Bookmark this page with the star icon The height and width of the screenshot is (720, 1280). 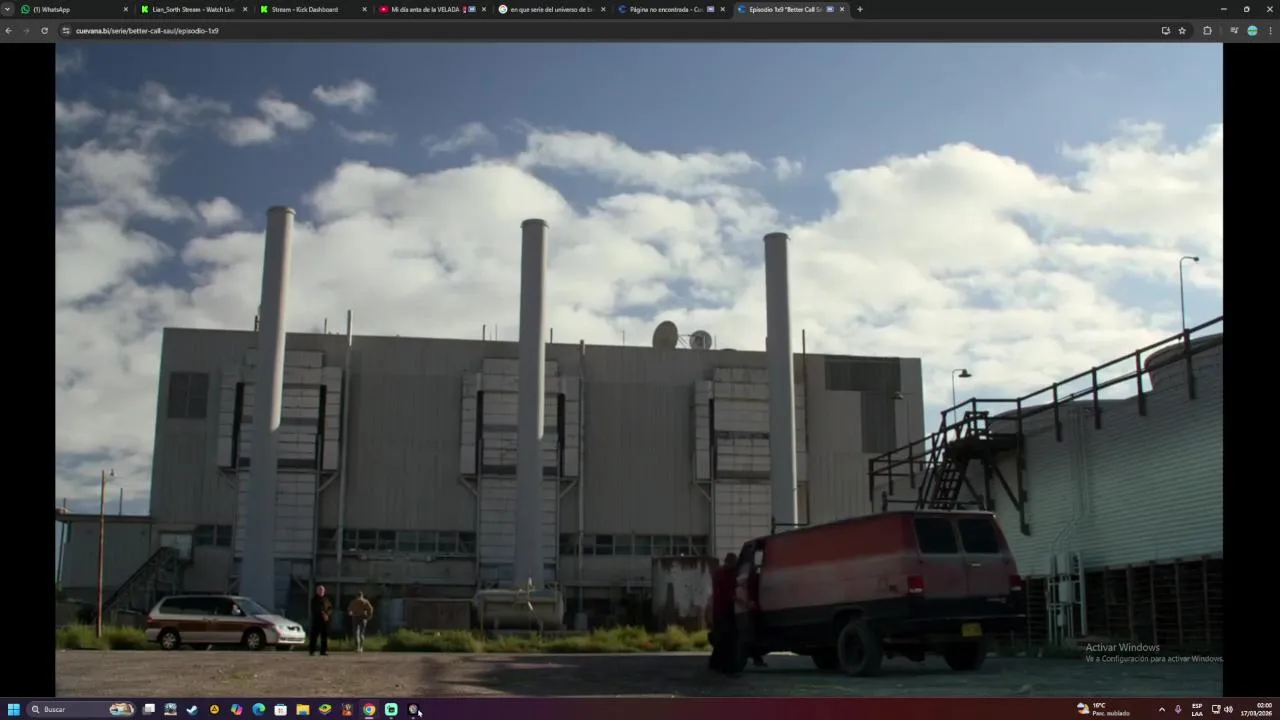coord(1182,31)
